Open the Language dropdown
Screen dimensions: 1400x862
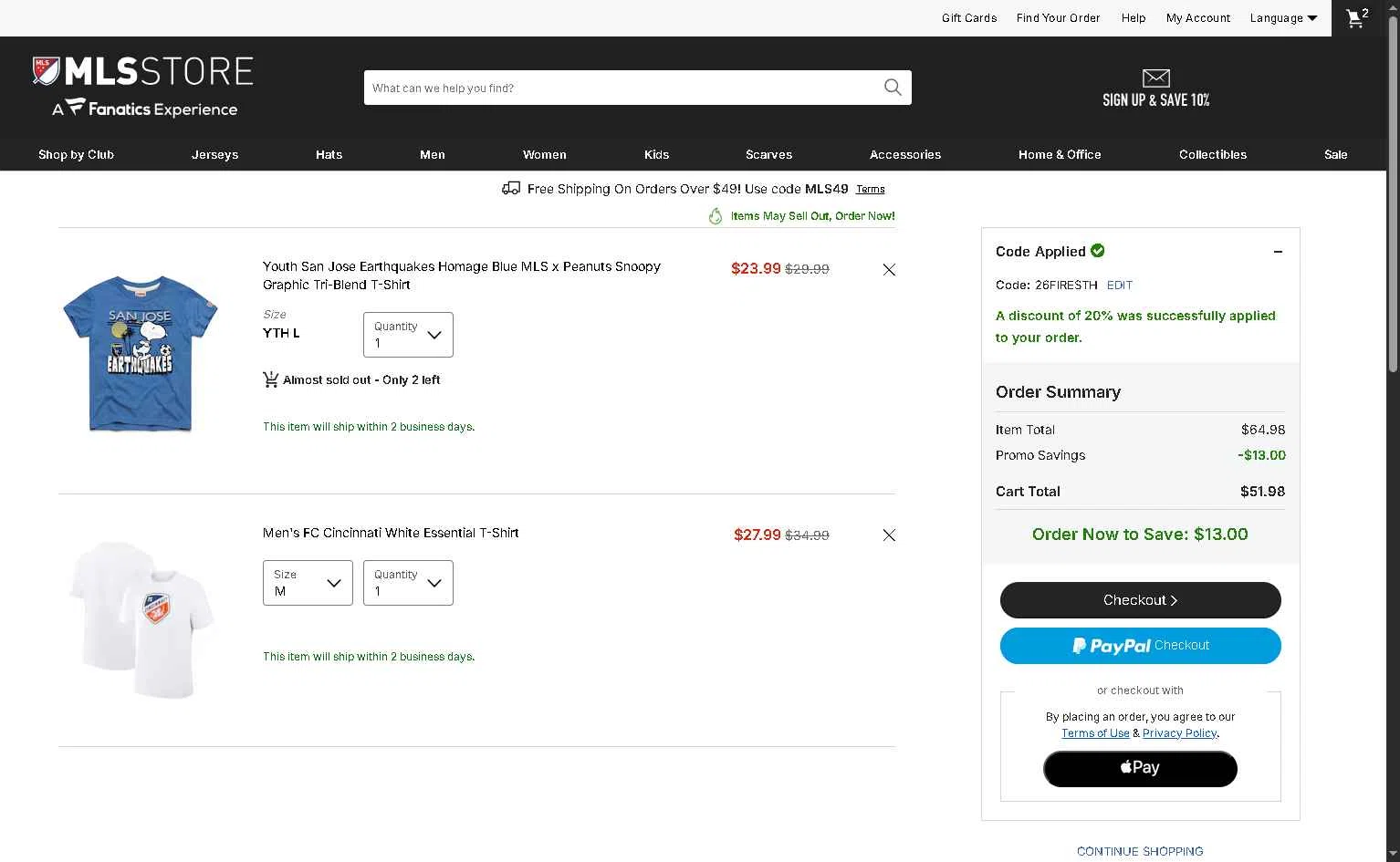tap(1283, 18)
